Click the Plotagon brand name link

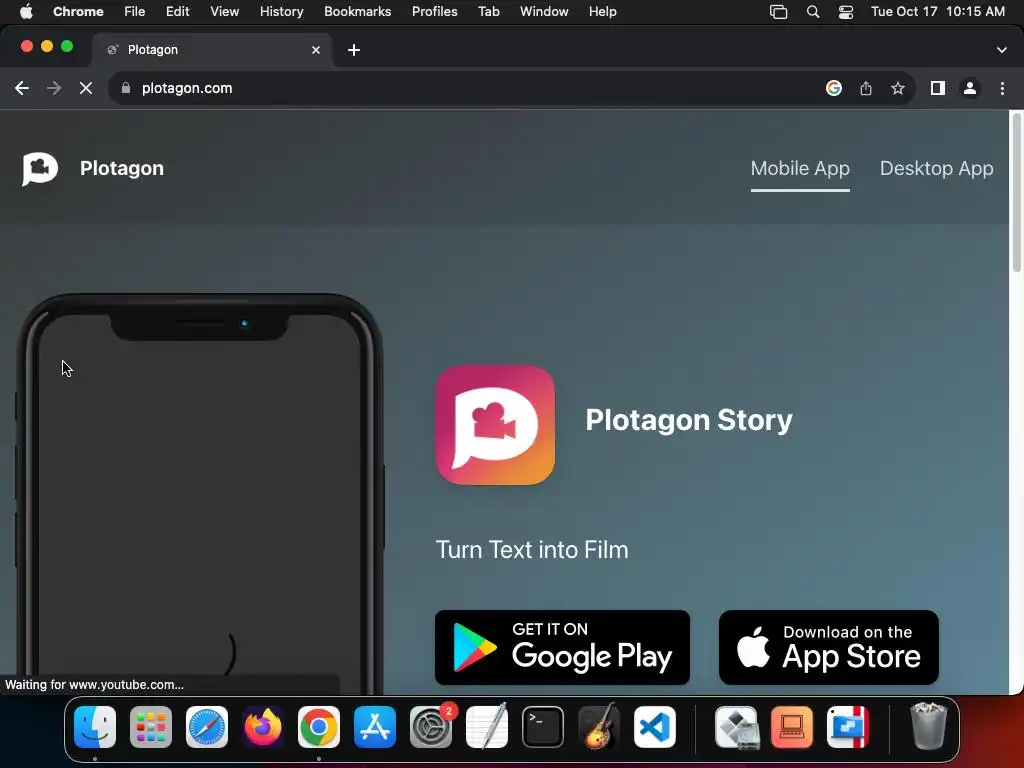pos(121,168)
